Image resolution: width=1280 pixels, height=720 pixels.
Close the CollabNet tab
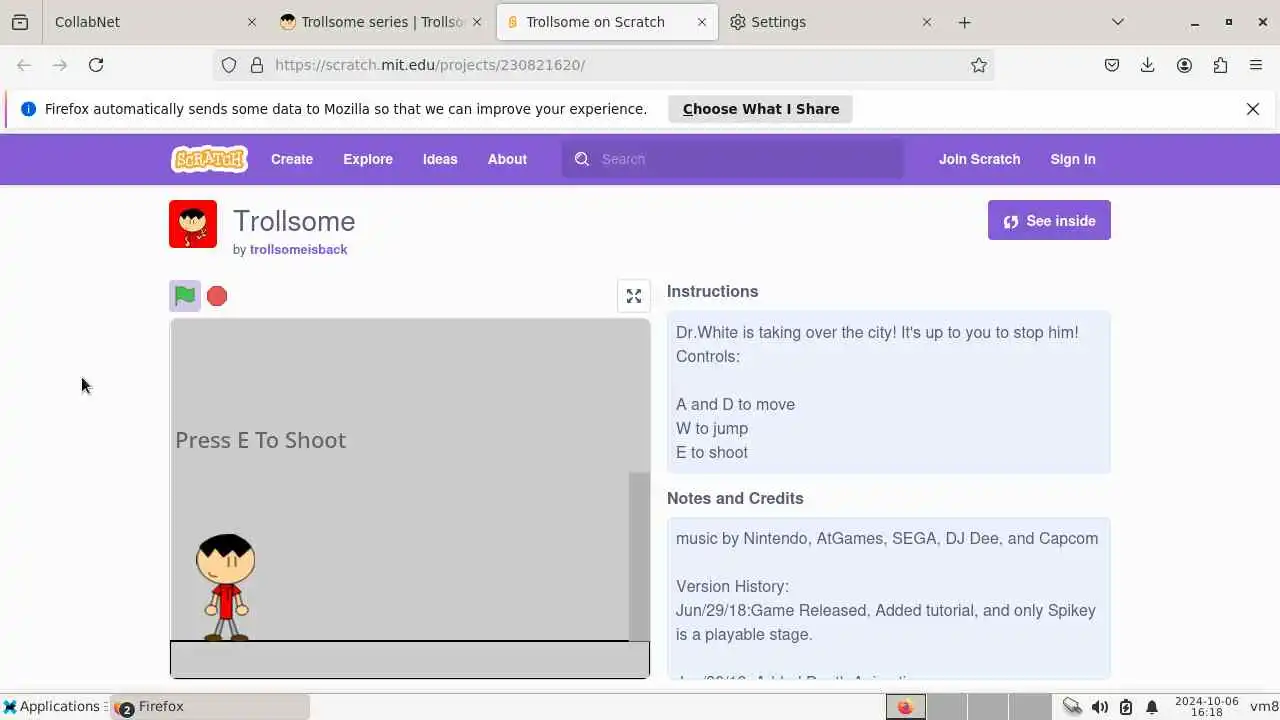[x=251, y=22]
